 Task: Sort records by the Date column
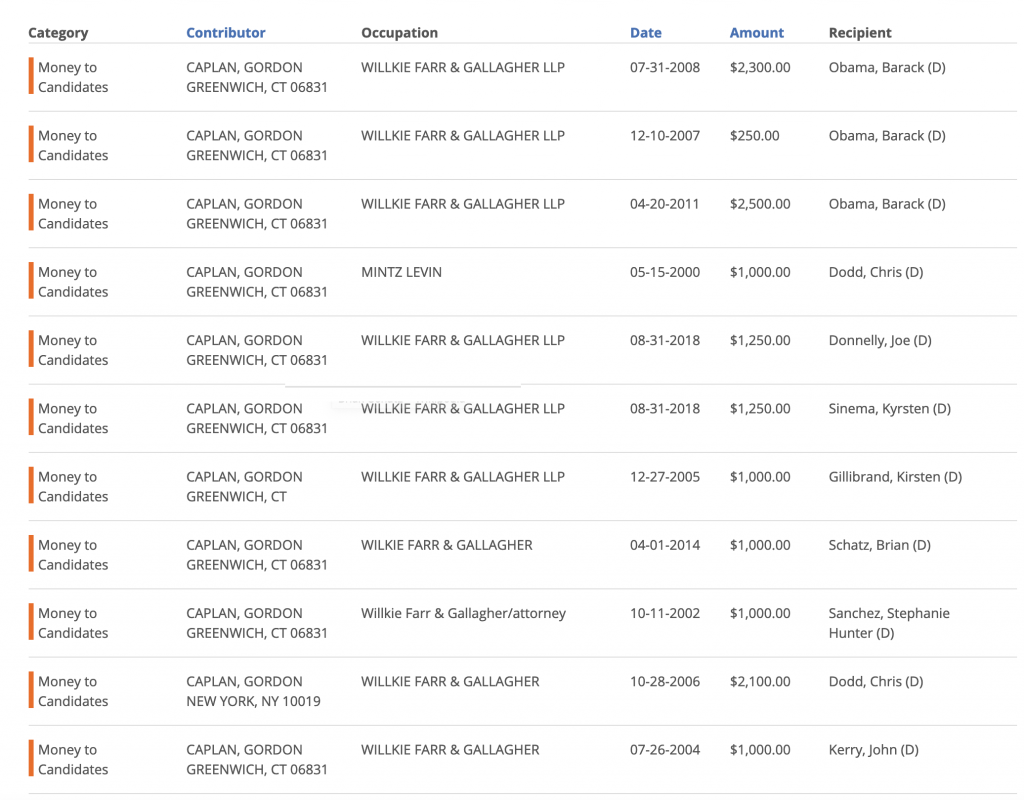pos(645,32)
